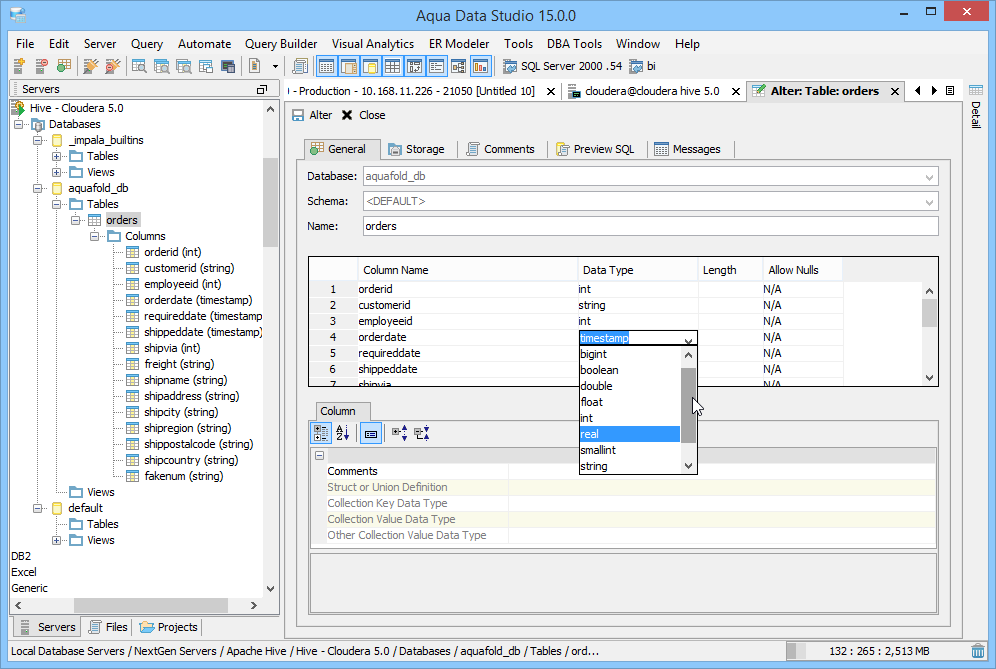This screenshot has height=669, width=996.
Task: Toggle the table with orange side panel view
Action: tap(348, 66)
